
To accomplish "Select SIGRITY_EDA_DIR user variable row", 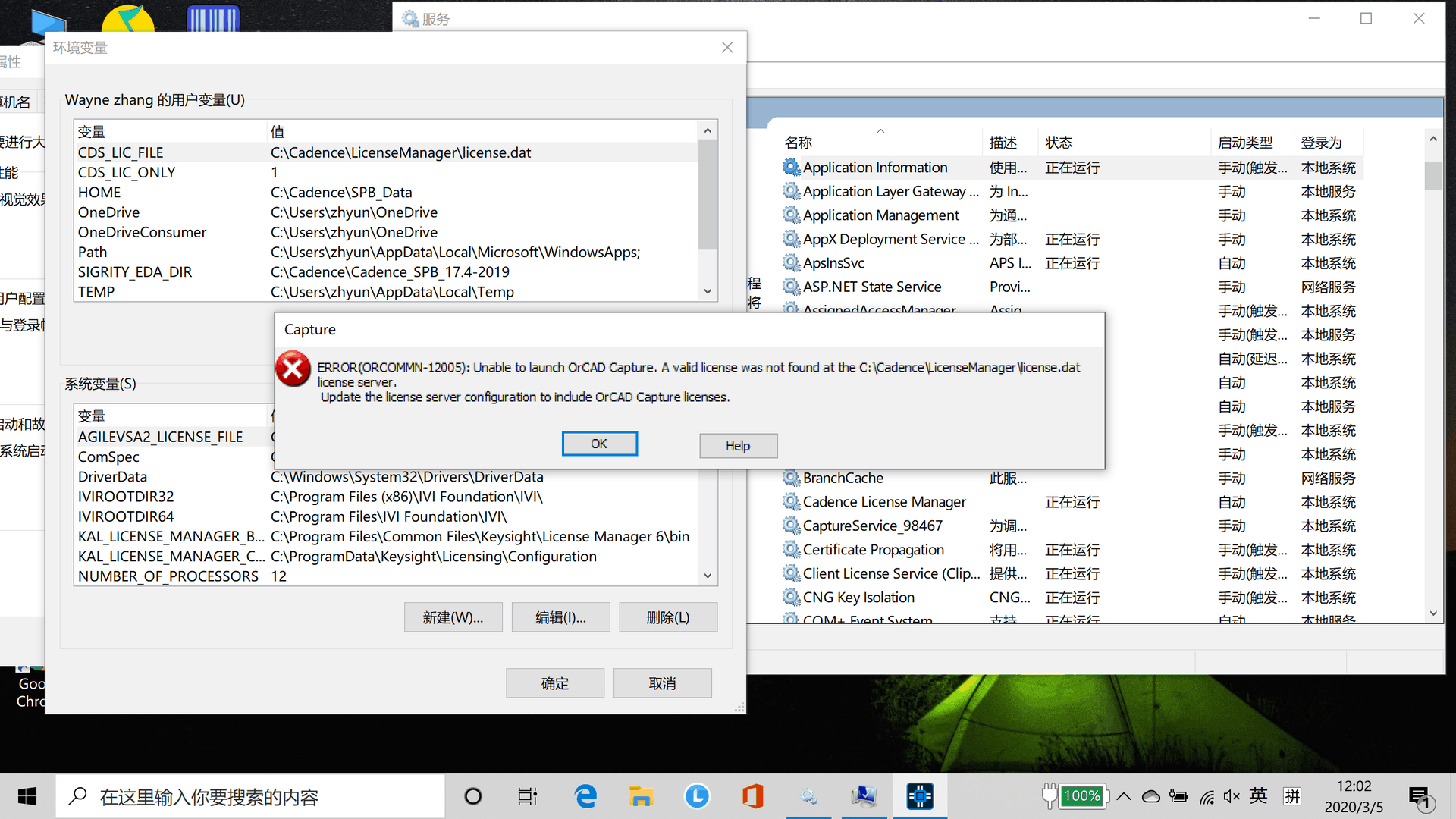I will pyautogui.click(x=386, y=271).
